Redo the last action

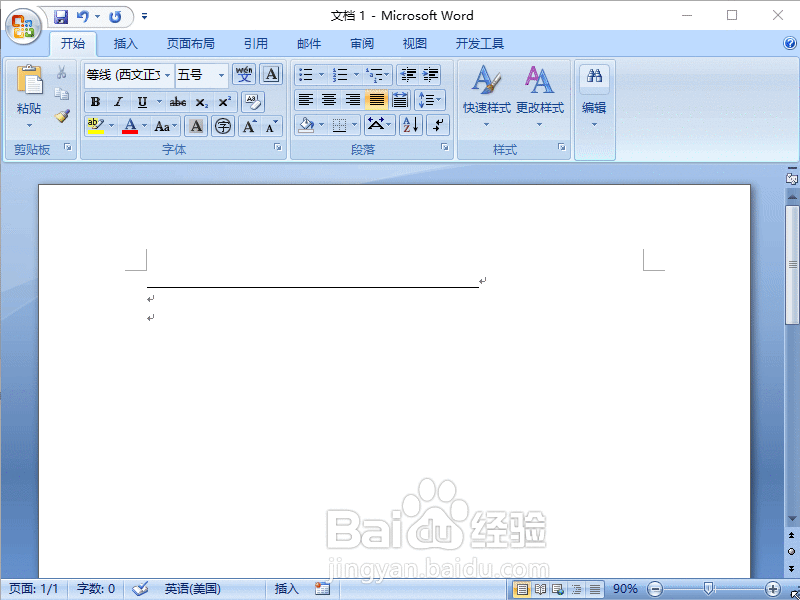[115, 17]
